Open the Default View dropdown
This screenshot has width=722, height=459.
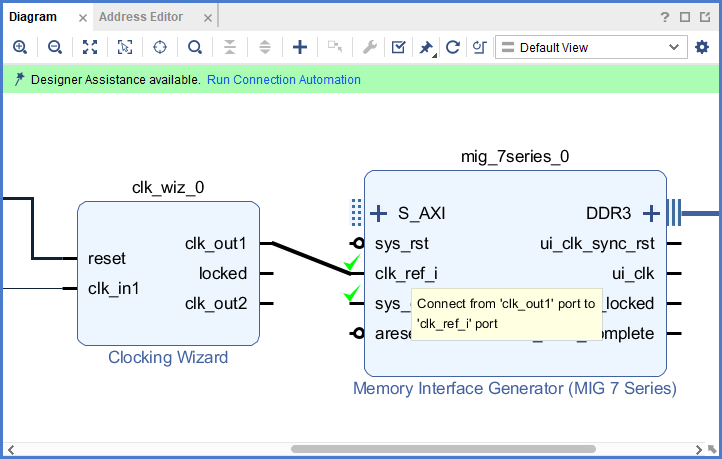pos(591,47)
